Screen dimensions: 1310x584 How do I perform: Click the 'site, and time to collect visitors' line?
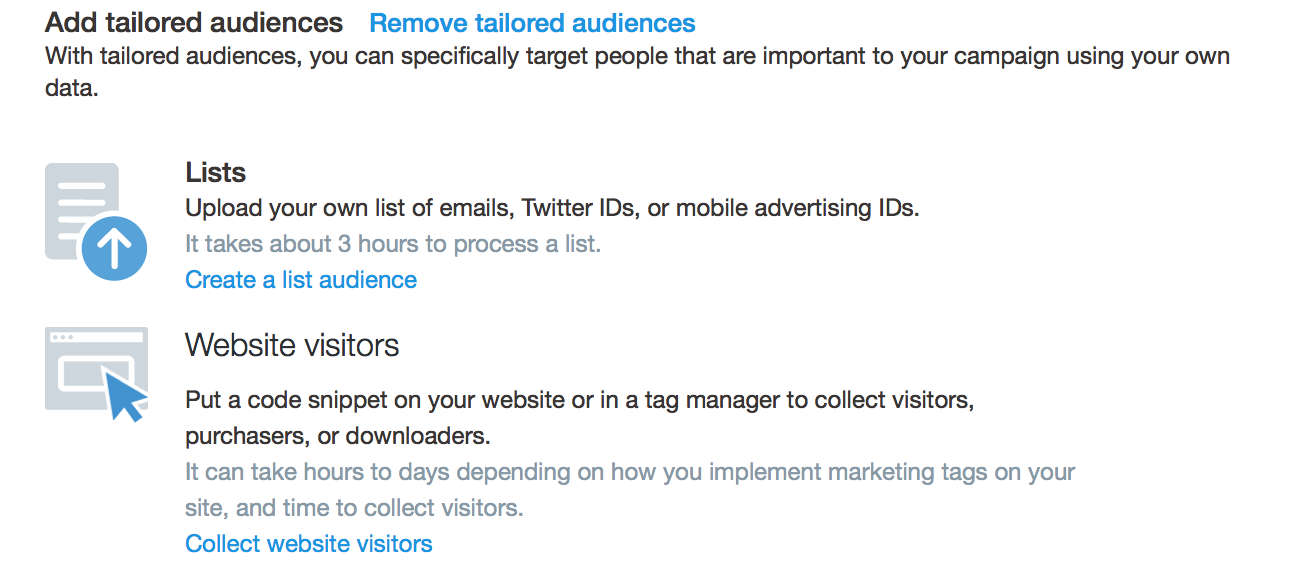click(x=354, y=508)
